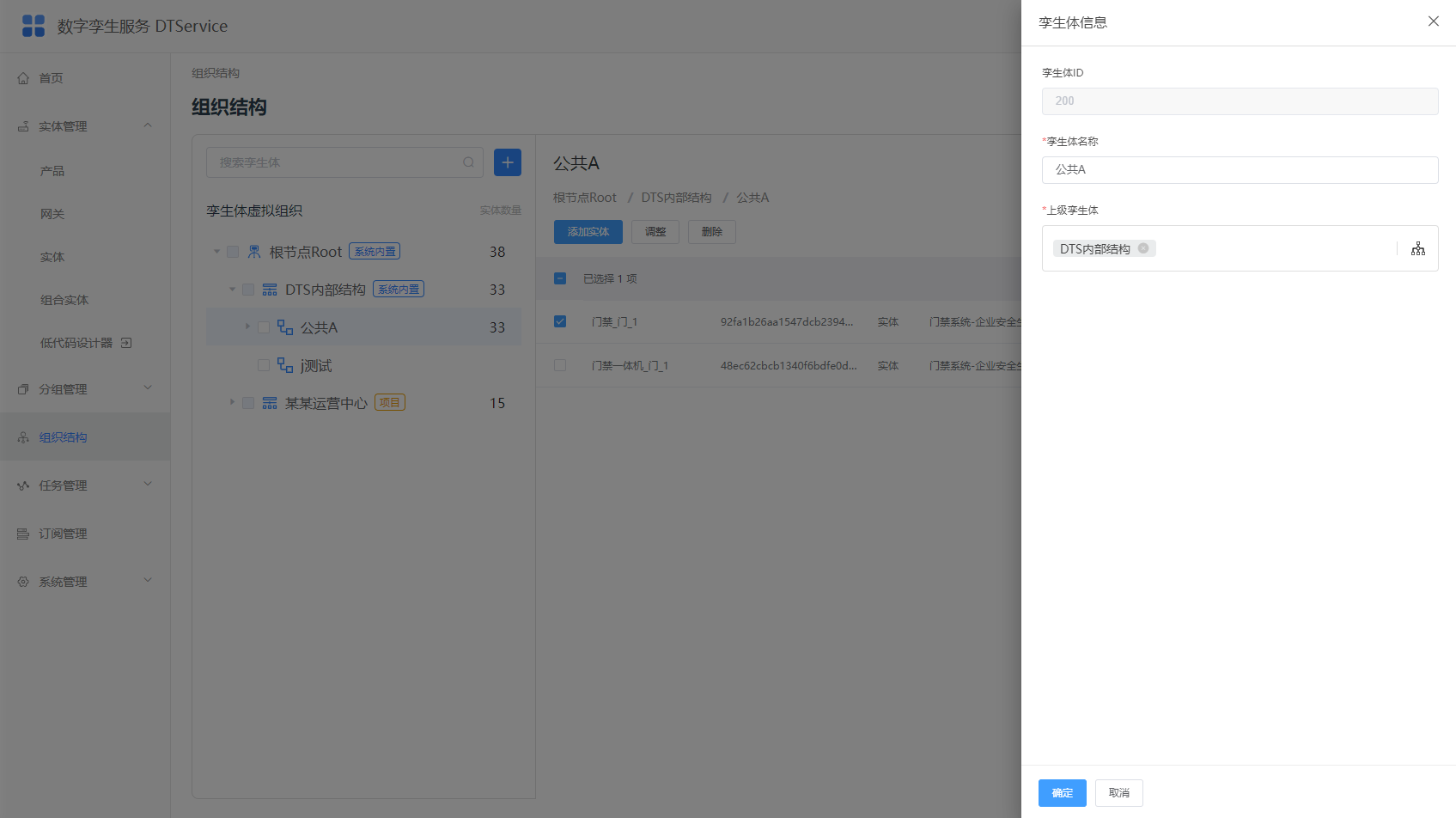Viewport: 1456px width, 818px height.
Task: Open the 组合实体 menu item
Action: (64, 300)
